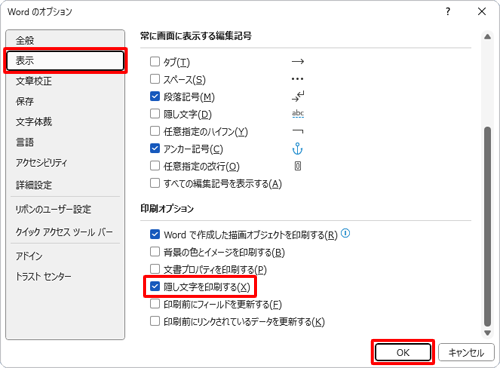
Task: Open トラスト センター settings
Action: (x=65, y=276)
